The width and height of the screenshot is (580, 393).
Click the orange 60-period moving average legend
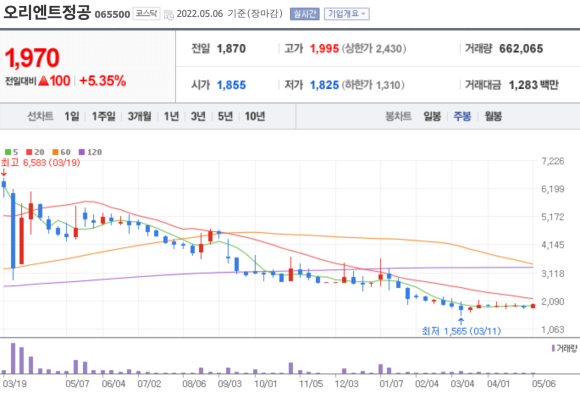point(61,152)
